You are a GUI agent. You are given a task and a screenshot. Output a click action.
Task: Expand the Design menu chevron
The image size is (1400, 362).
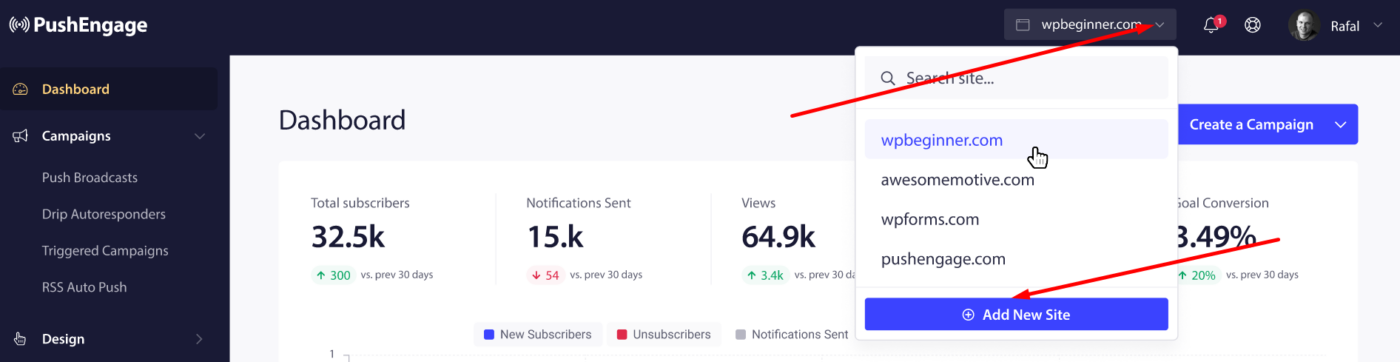click(x=199, y=339)
